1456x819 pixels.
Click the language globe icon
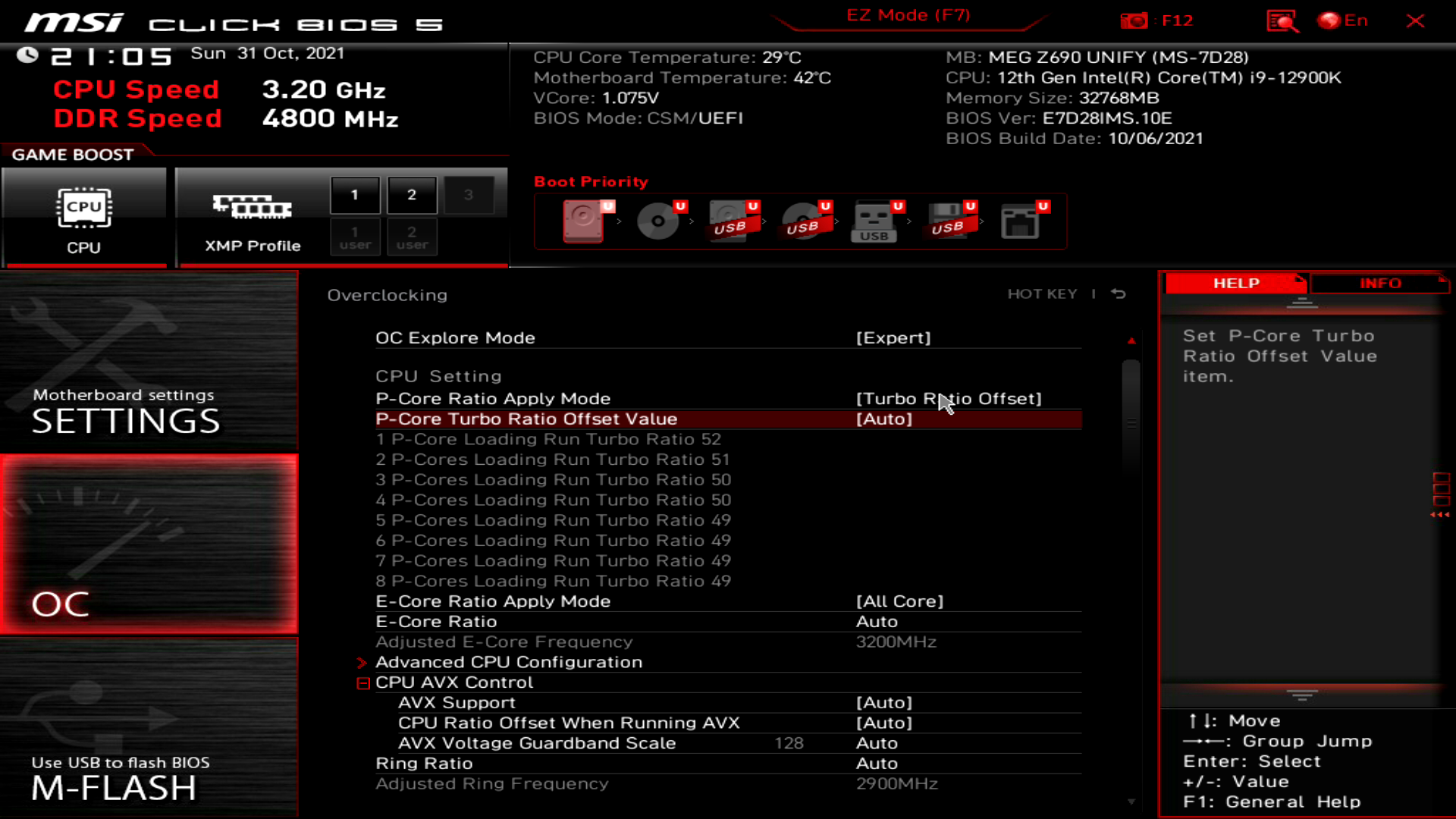pyautogui.click(x=1329, y=20)
